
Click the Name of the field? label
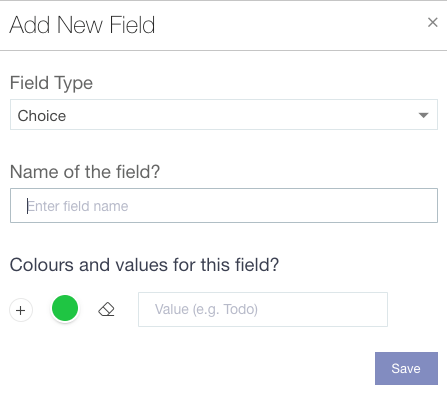click(85, 172)
